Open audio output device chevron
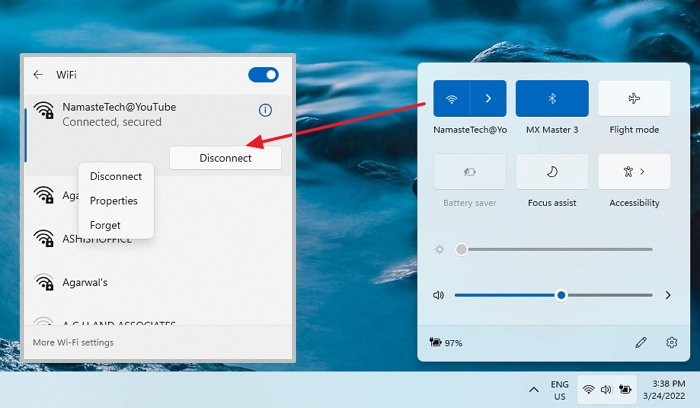This screenshot has height=408, width=700. coord(668,295)
